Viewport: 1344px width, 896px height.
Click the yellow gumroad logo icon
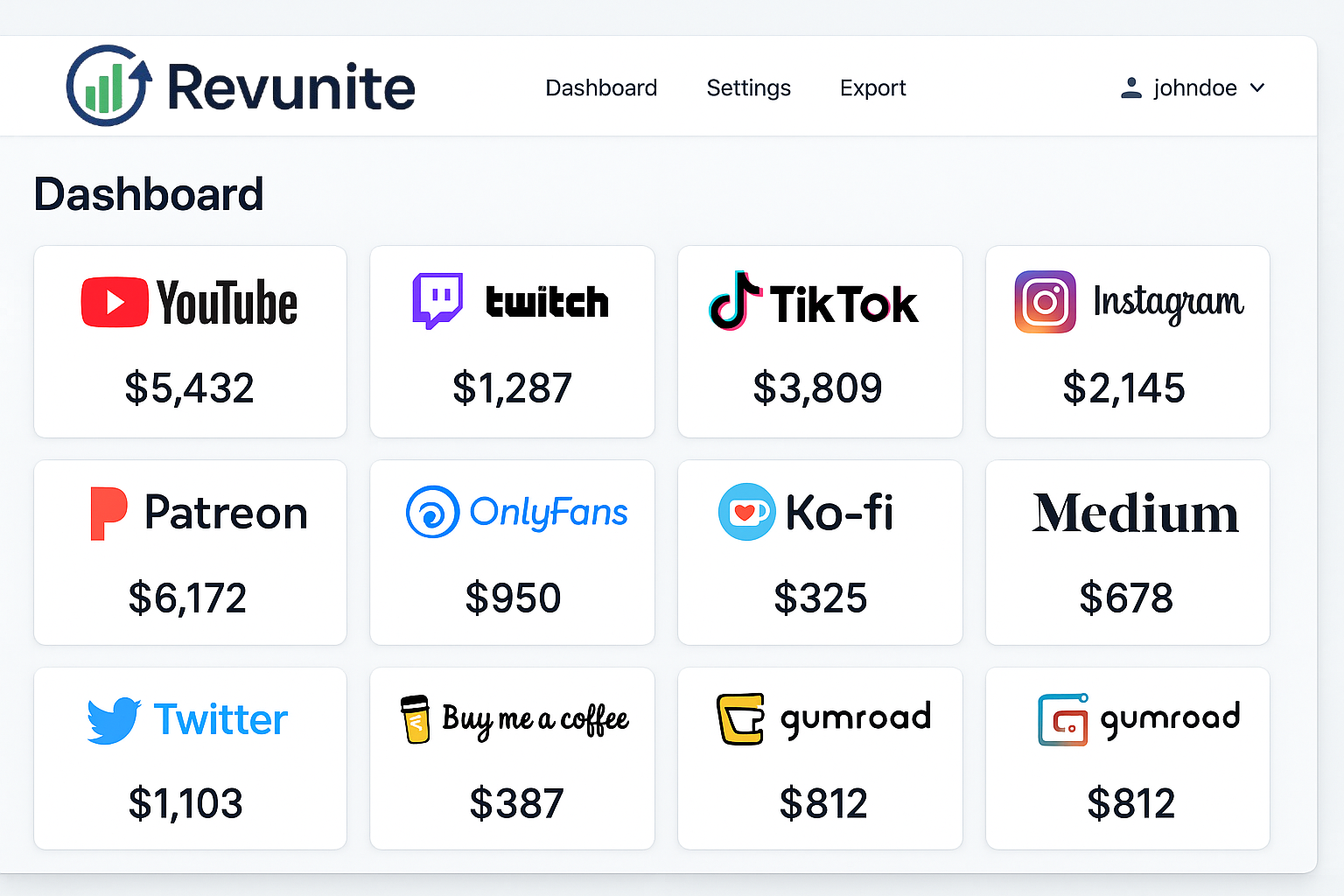tap(740, 719)
